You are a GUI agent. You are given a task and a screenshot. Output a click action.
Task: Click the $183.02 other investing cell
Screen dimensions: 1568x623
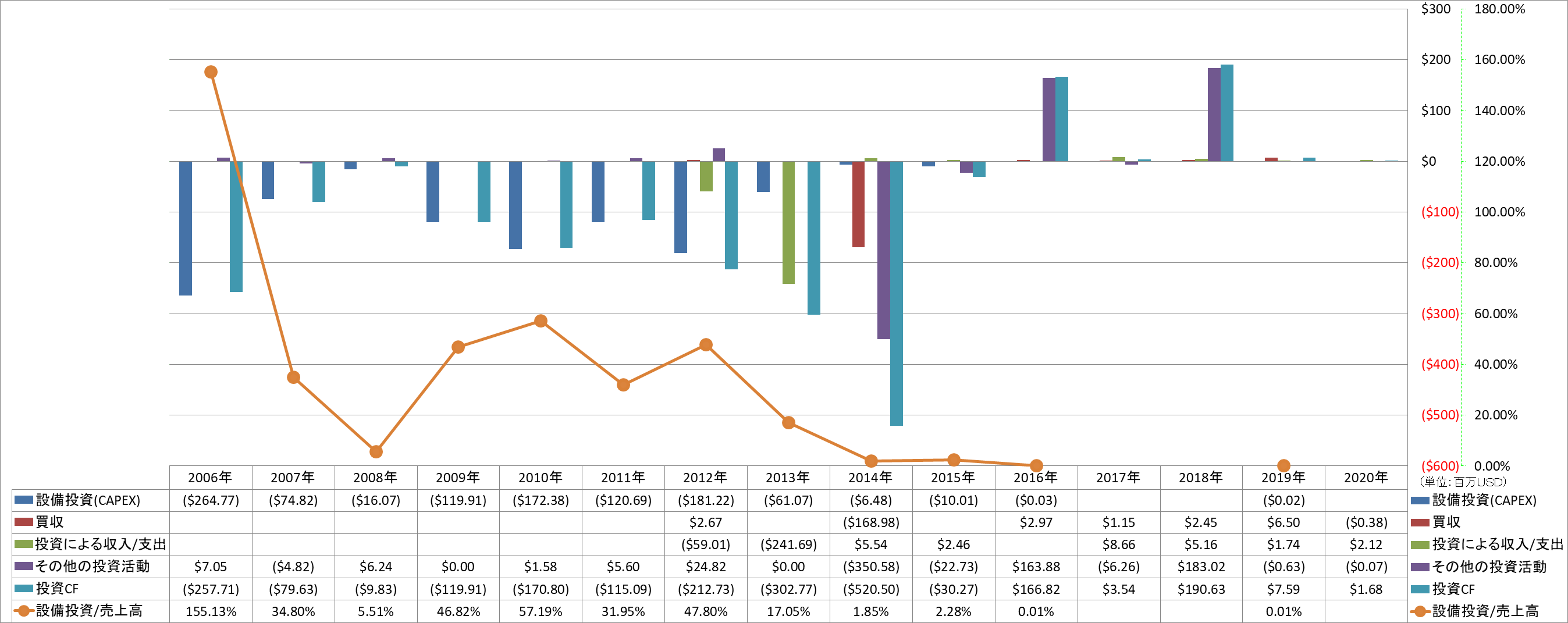click(1201, 567)
